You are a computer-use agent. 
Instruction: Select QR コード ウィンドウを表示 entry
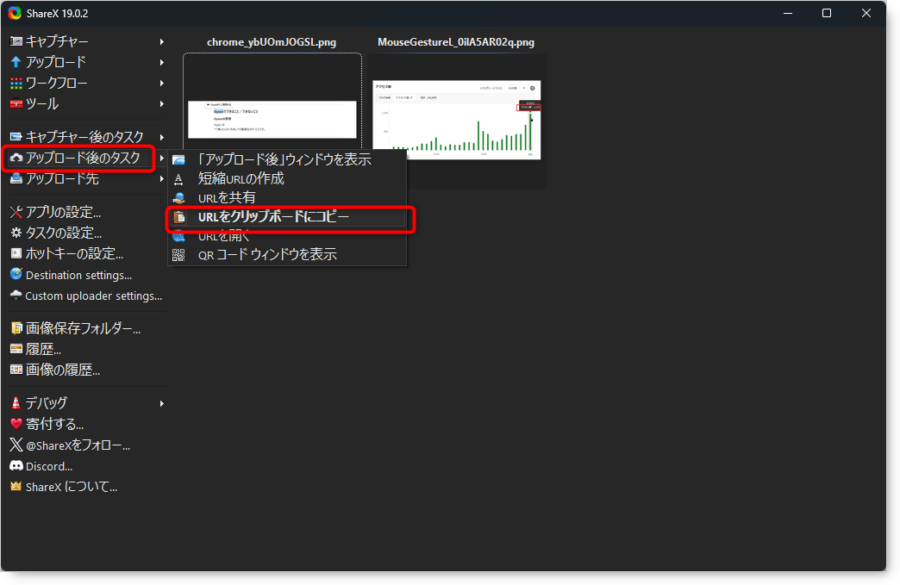[267, 255]
